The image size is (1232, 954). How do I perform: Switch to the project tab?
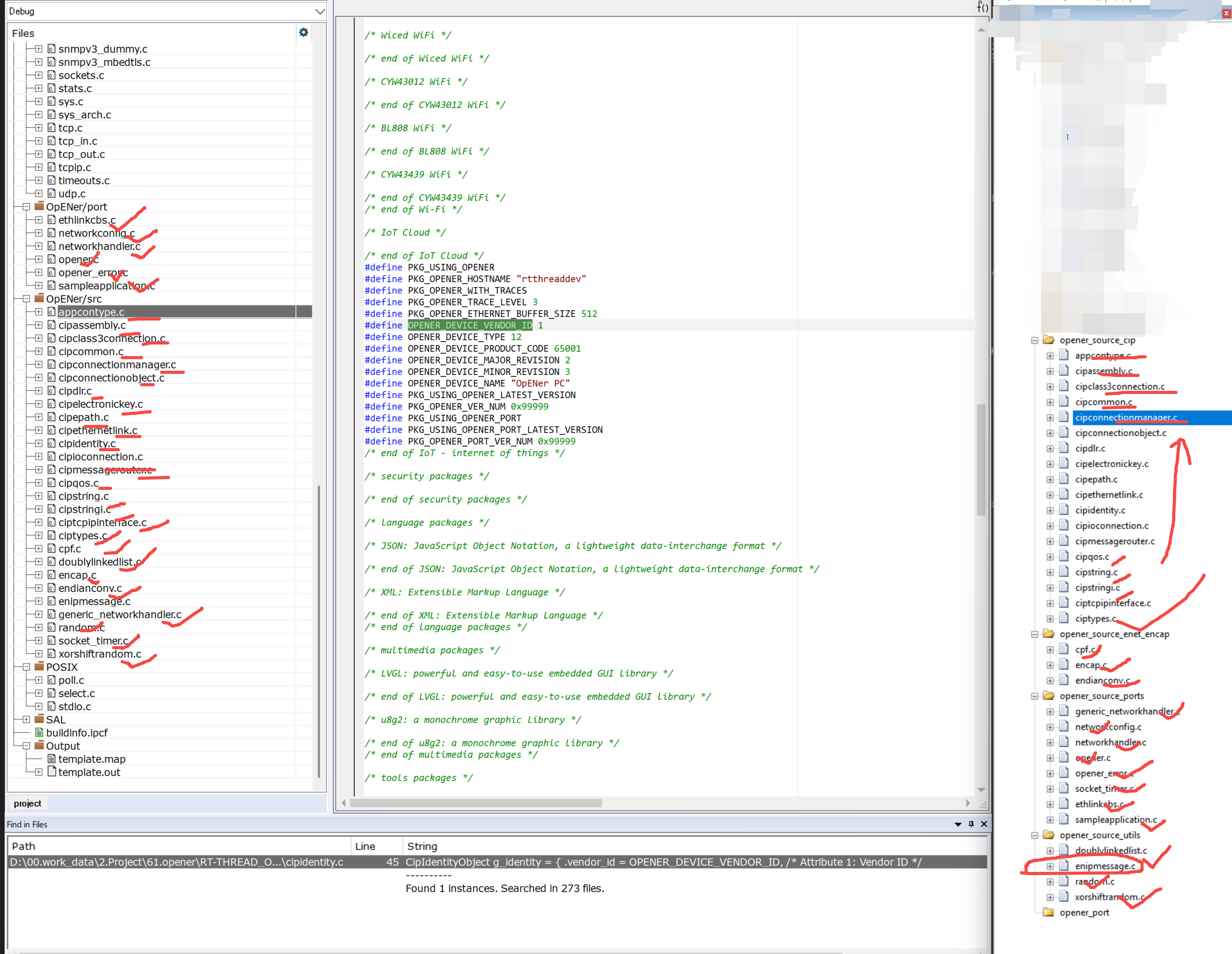tap(28, 803)
